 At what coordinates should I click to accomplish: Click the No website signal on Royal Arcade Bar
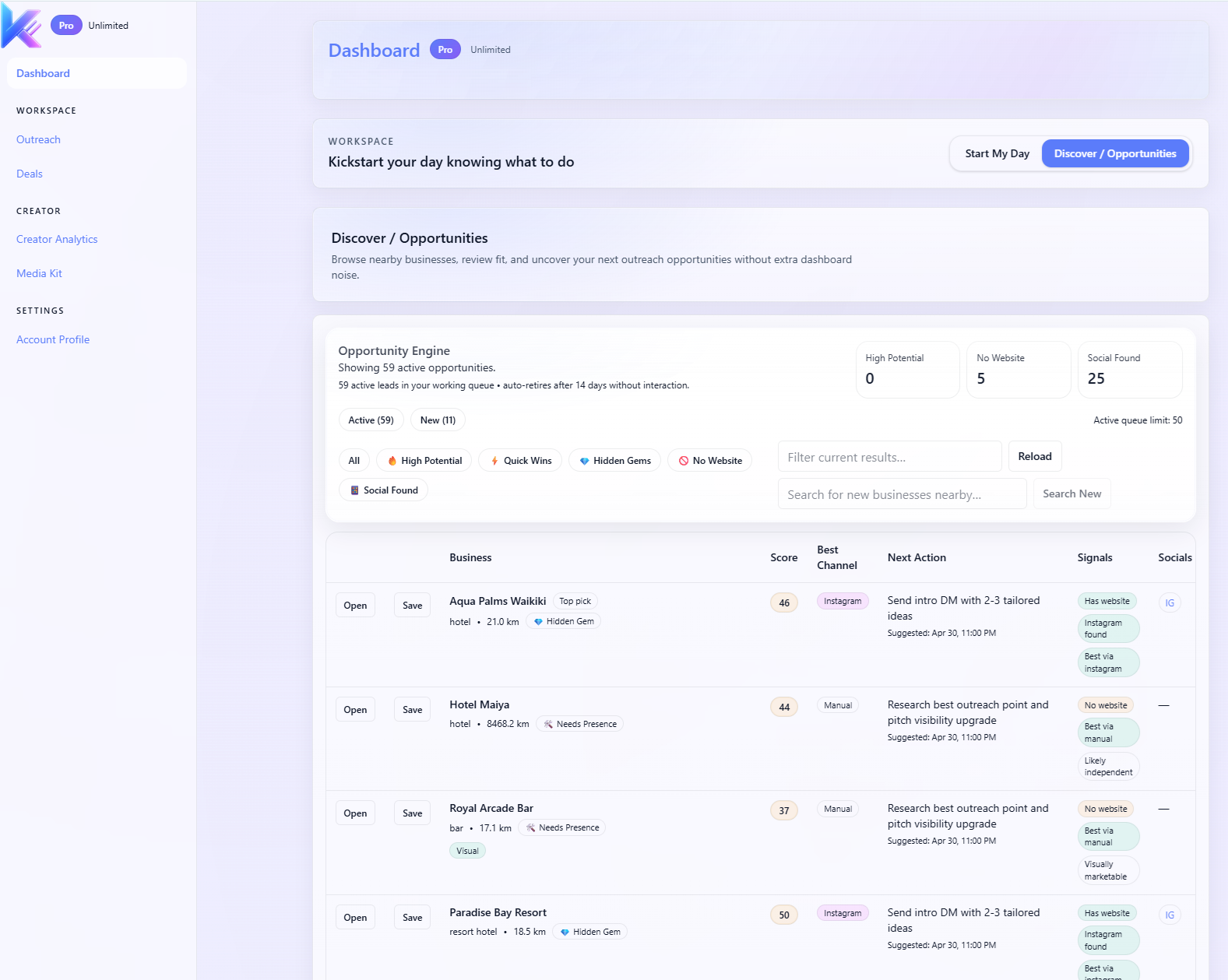click(x=1106, y=810)
